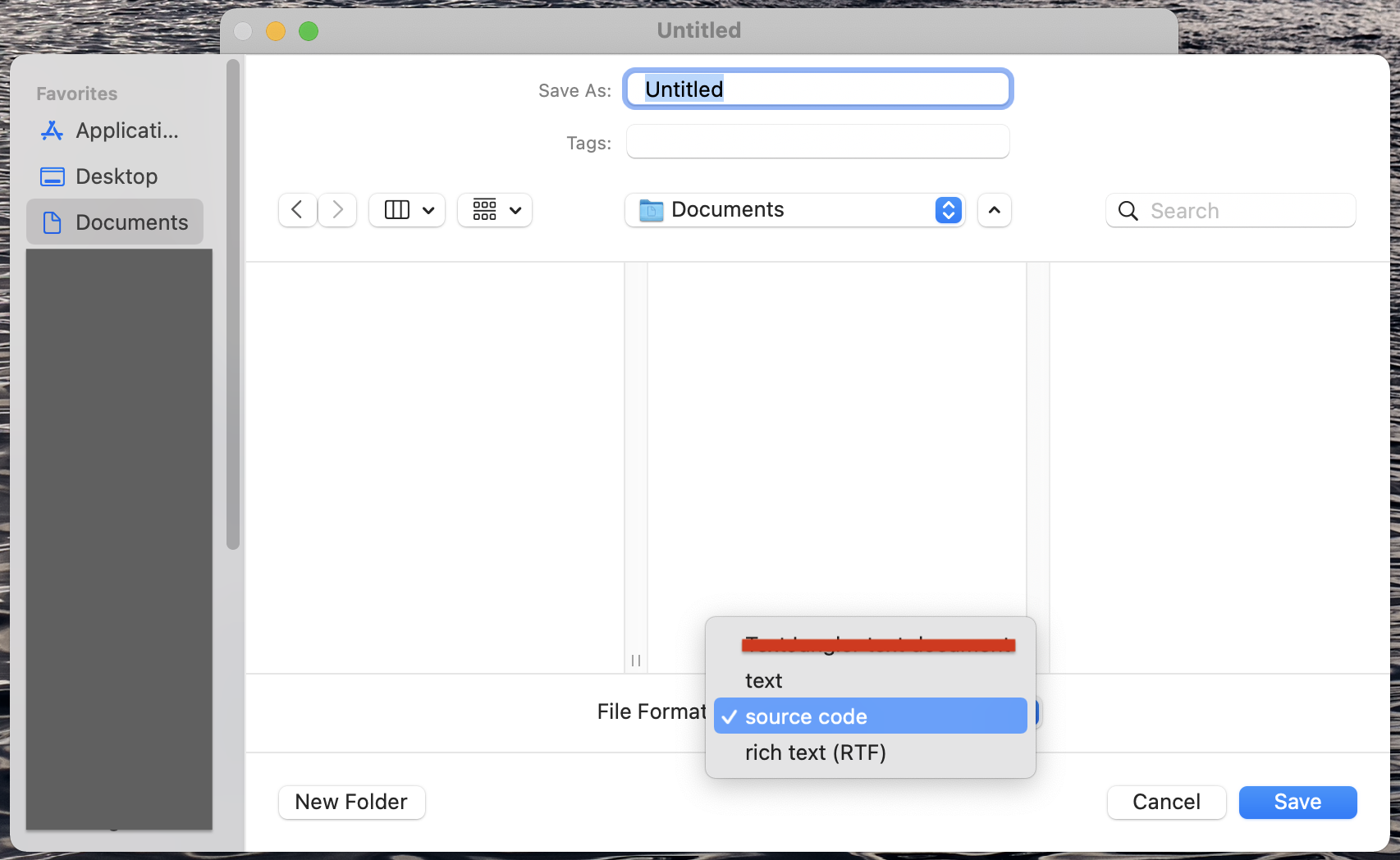Click the Cancel button
The height and width of the screenshot is (860, 1400).
pos(1166,802)
